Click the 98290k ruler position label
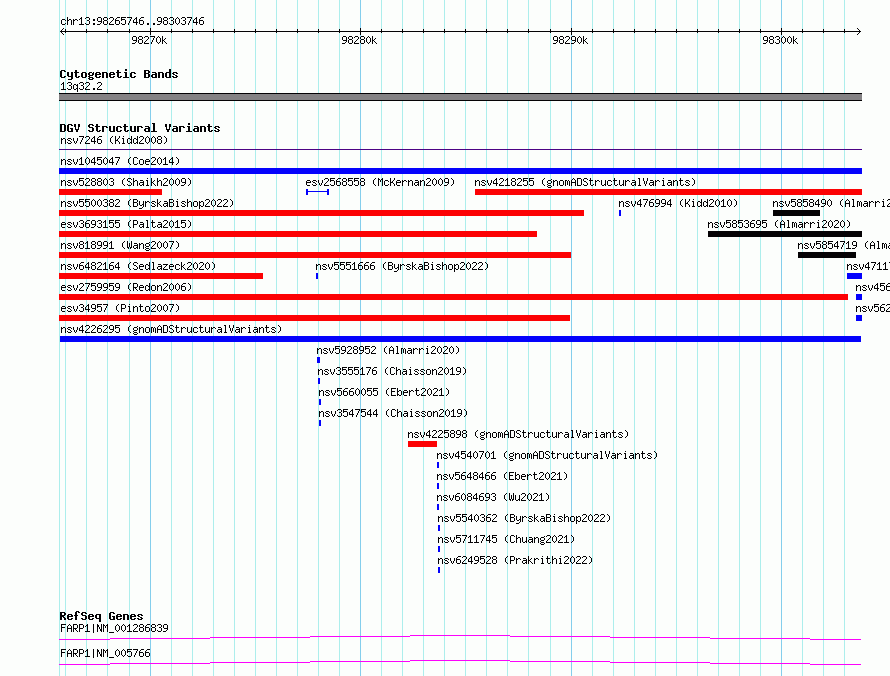 click(570, 40)
